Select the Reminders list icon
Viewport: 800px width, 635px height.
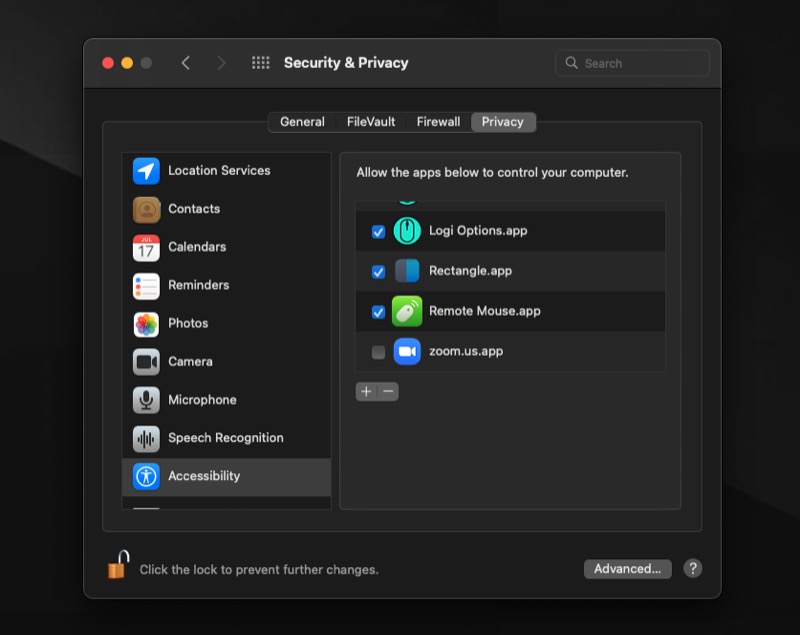(146, 286)
